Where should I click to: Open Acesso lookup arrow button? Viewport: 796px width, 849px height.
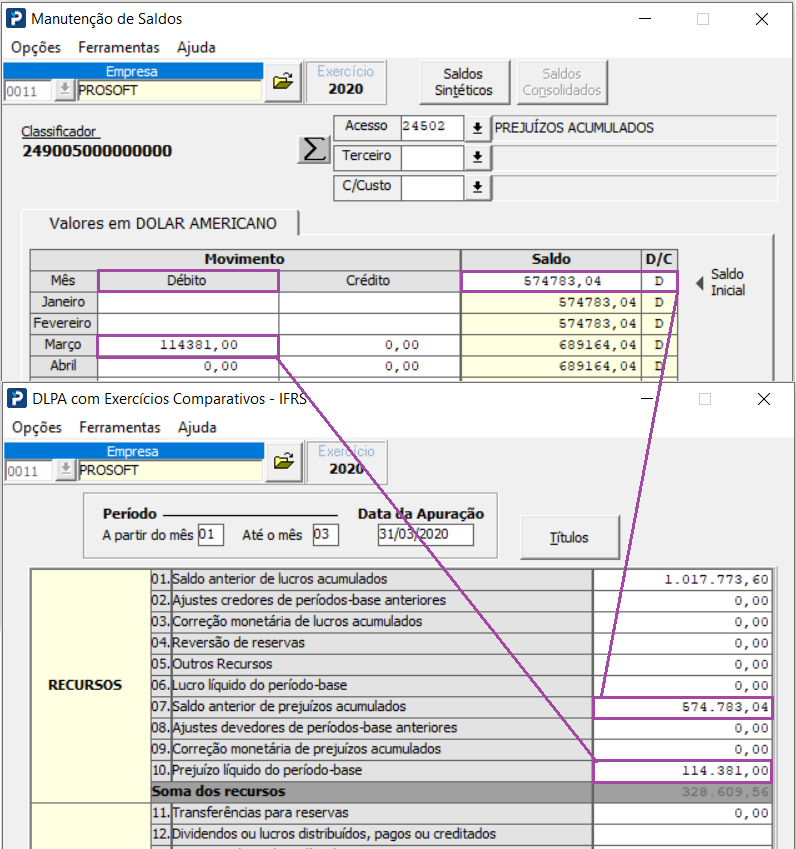point(478,128)
